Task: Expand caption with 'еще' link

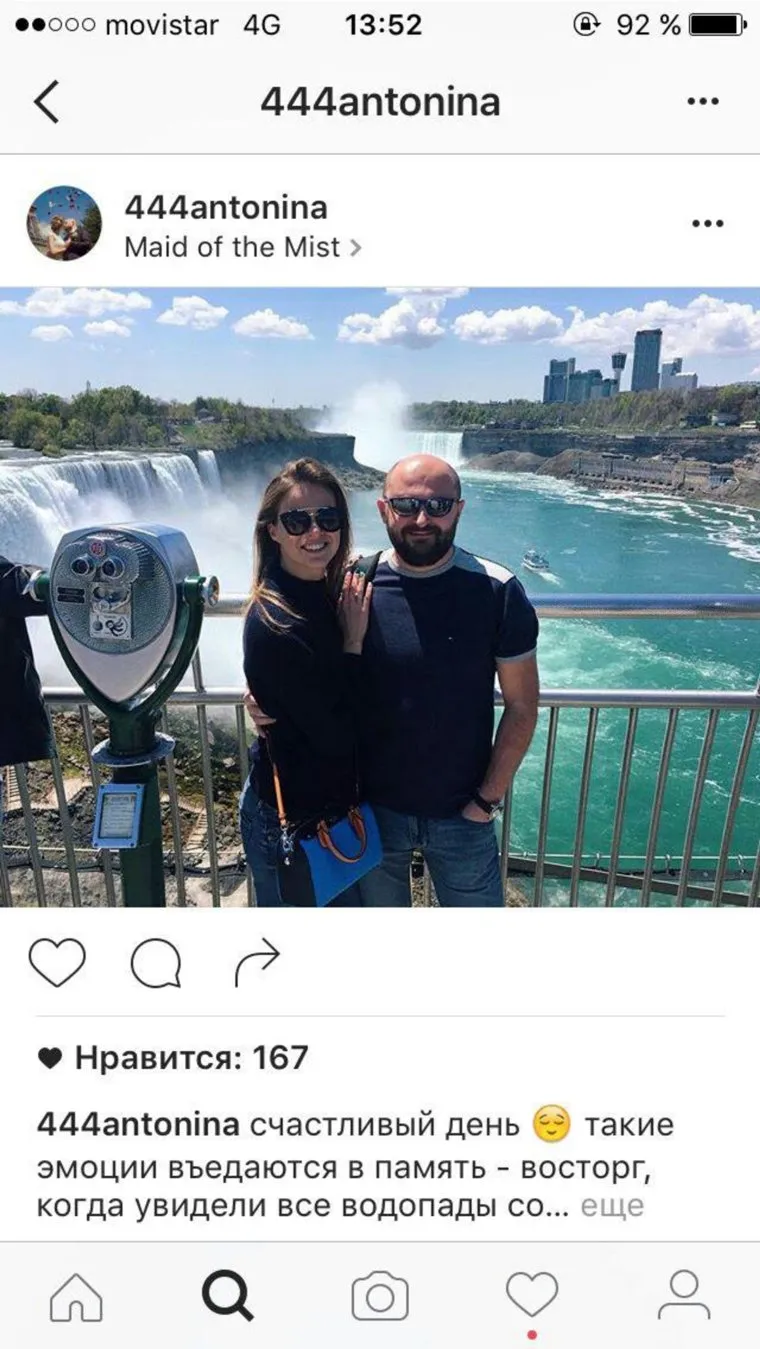Action: 612,1206
